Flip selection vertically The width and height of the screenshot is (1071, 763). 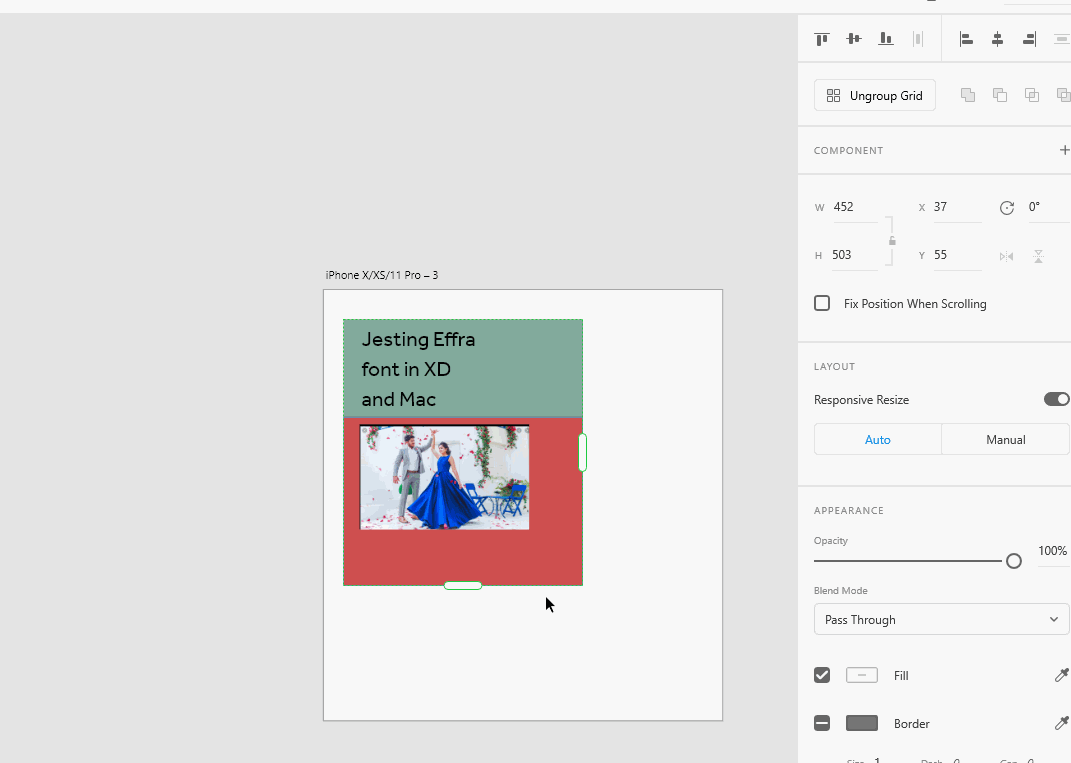1038,256
